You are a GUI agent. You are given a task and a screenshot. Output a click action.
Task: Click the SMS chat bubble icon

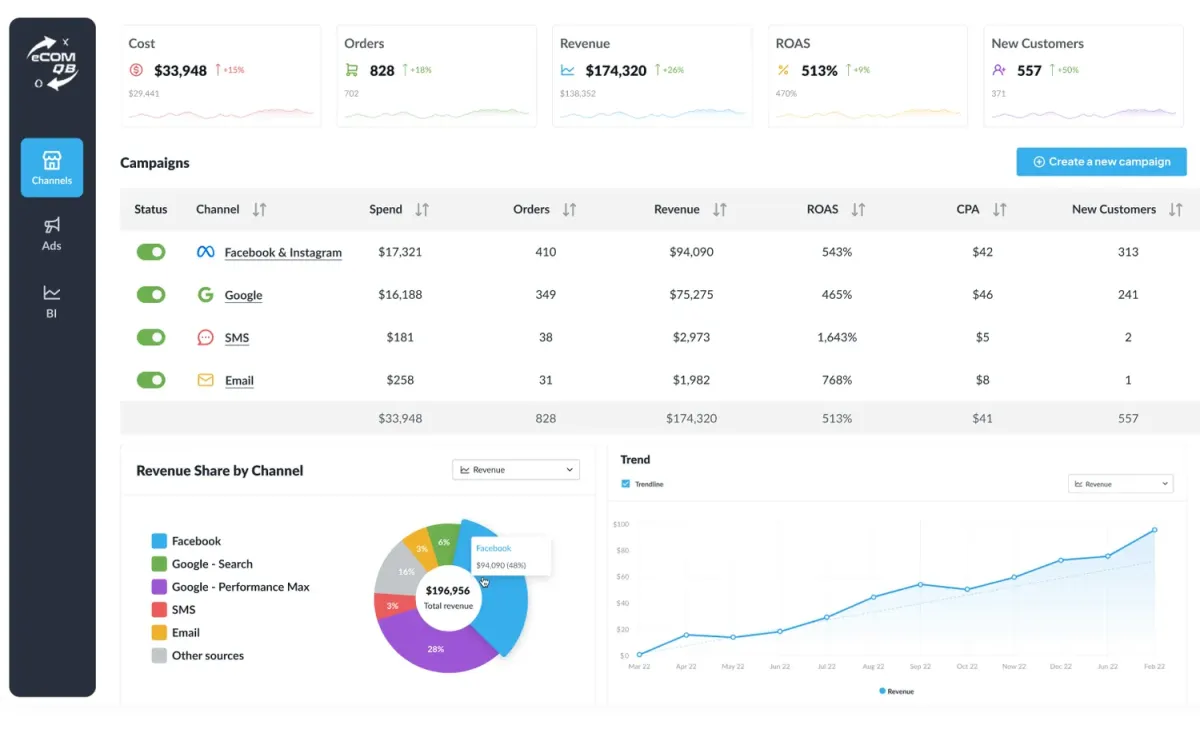click(x=205, y=337)
